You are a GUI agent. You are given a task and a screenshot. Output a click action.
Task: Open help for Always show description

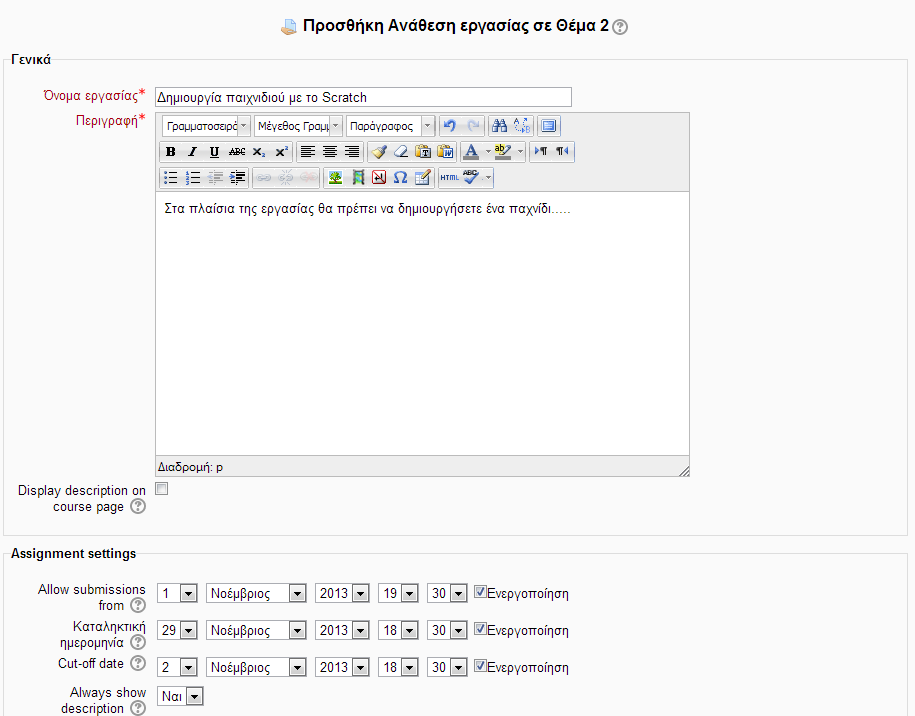(138, 708)
